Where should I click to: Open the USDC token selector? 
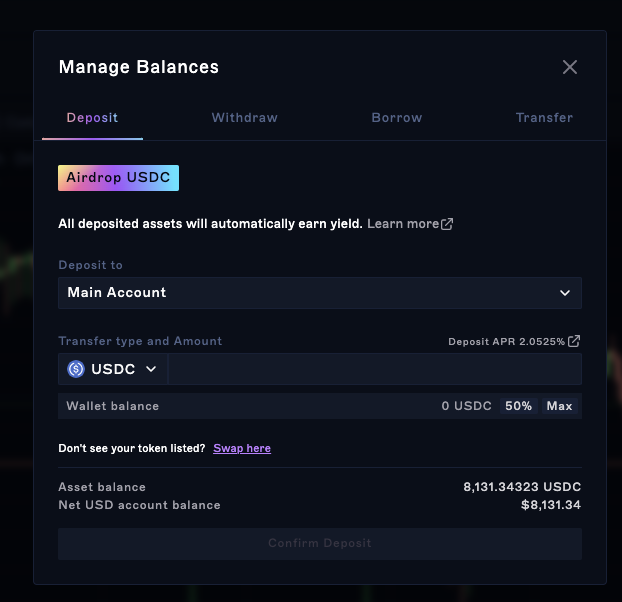click(x=113, y=369)
